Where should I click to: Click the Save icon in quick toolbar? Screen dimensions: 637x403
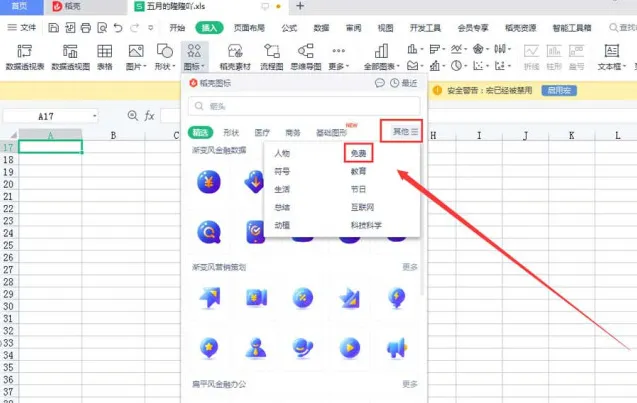click(53, 28)
